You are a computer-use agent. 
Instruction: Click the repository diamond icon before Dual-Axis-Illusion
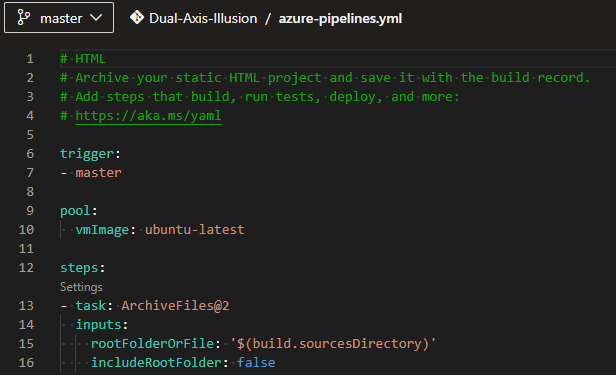pos(137,17)
